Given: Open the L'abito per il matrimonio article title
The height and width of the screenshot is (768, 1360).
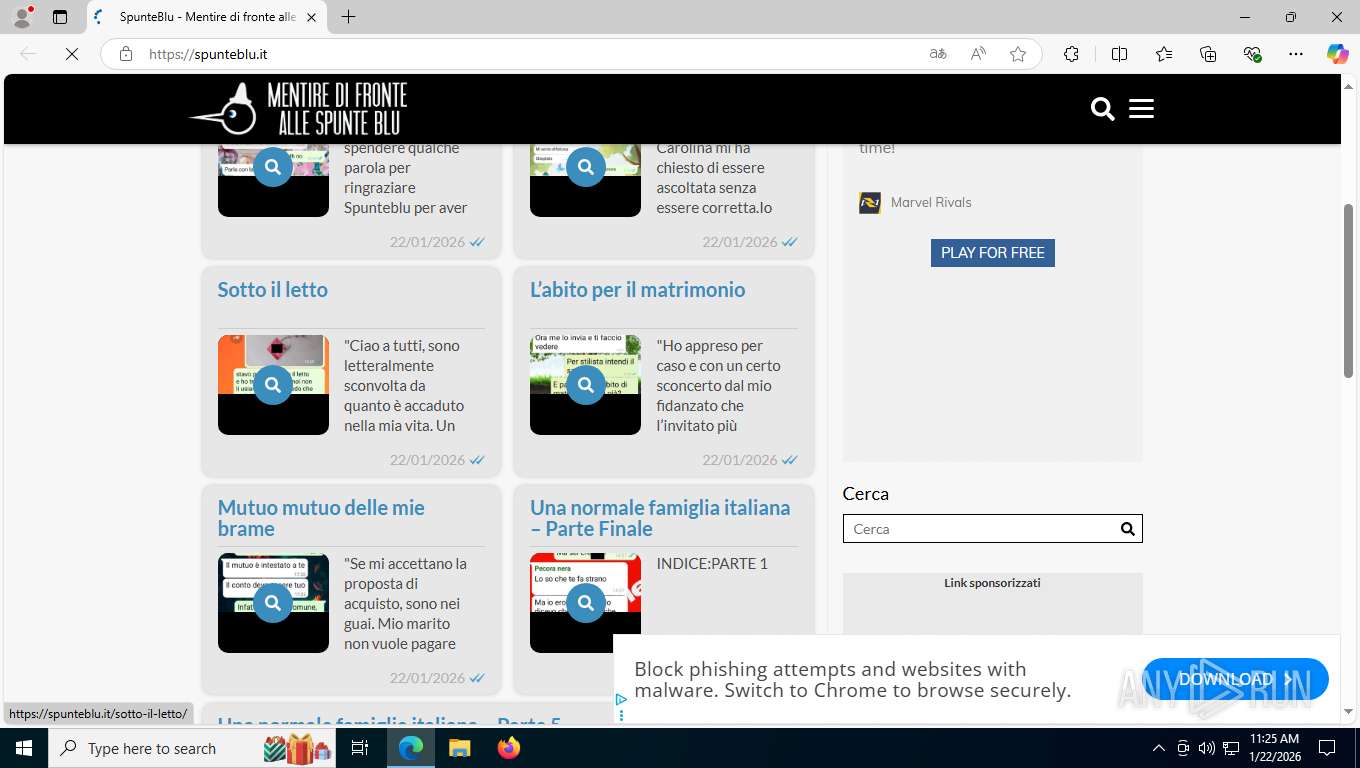Looking at the screenshot, I should pyautogui.click(x=637, y=289).
